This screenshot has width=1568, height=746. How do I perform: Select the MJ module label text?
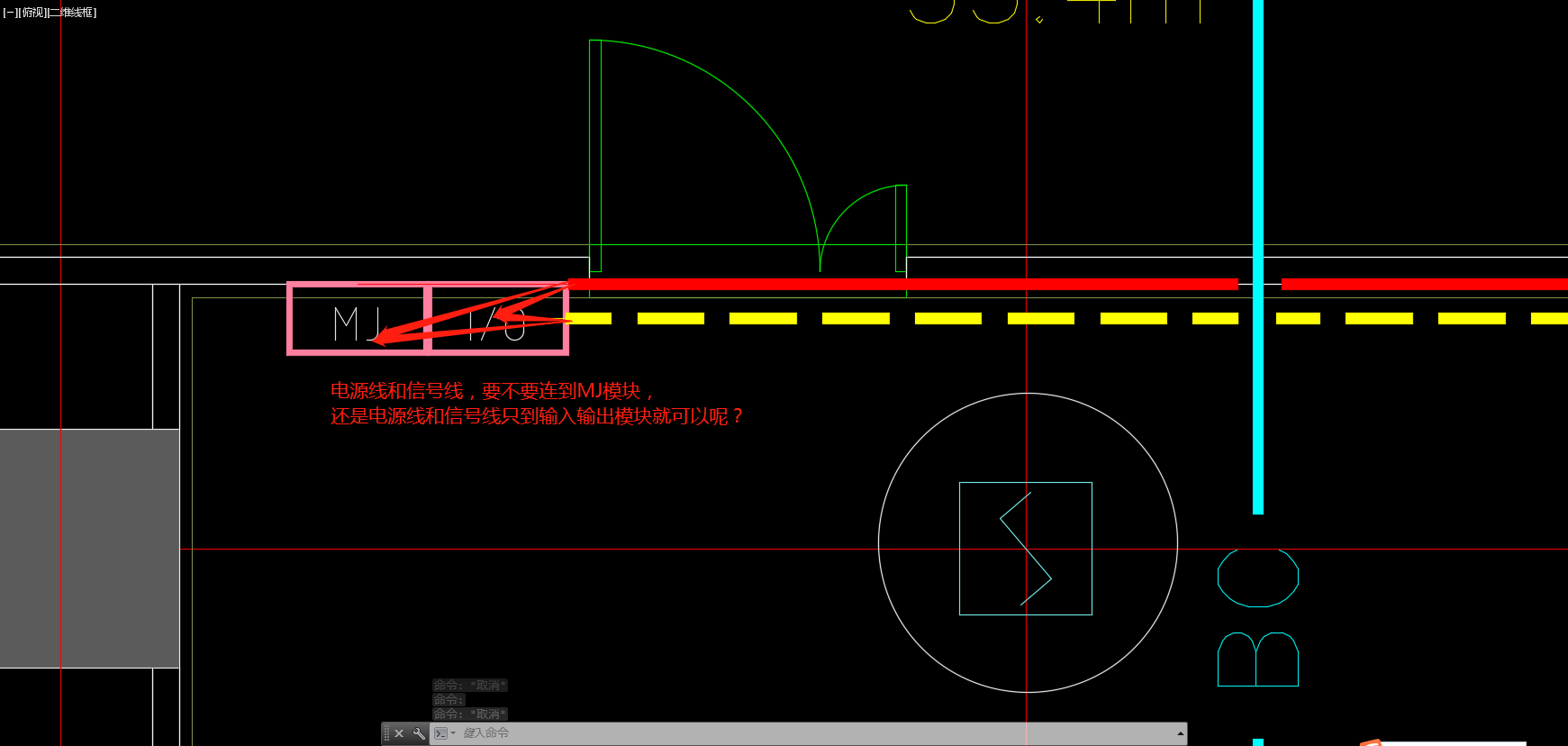click(358, 323)
